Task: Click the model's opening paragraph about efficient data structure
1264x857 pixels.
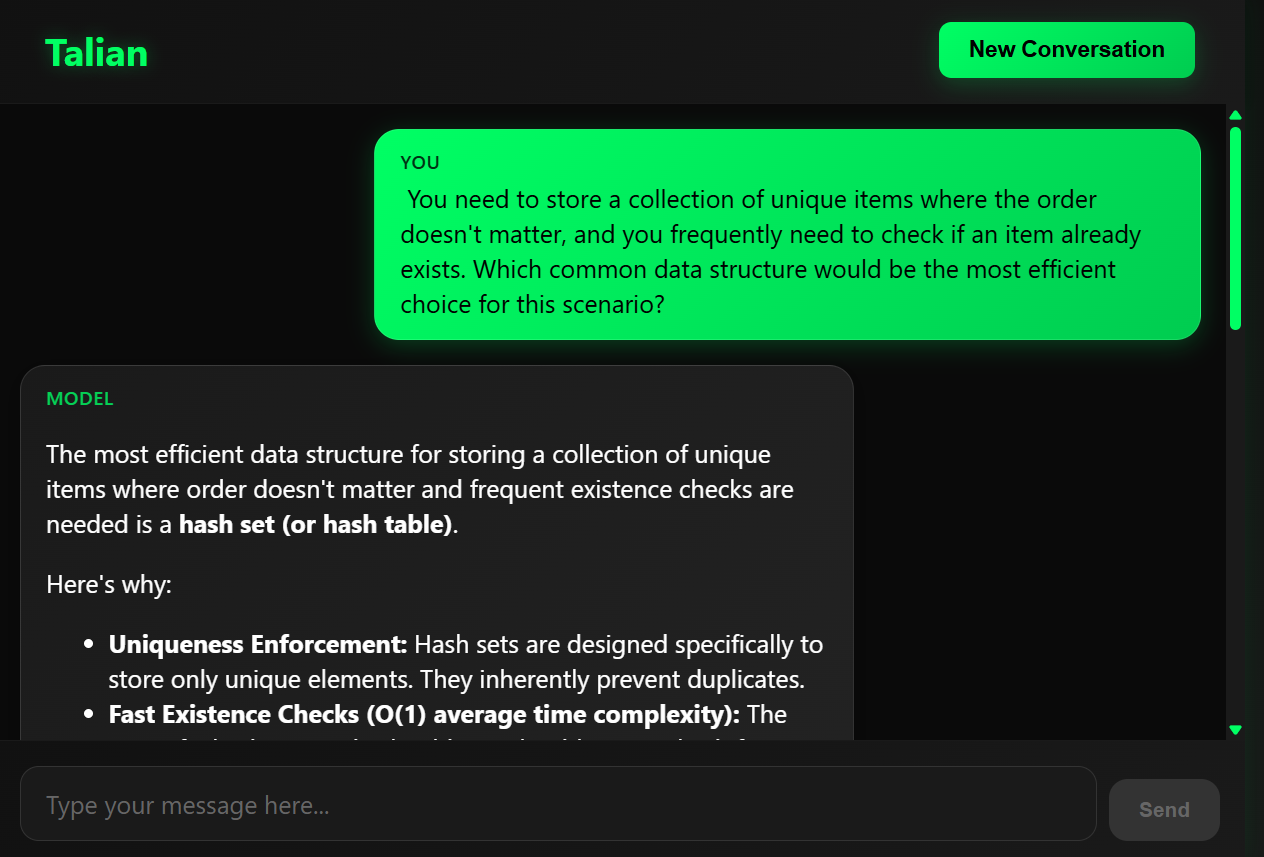Action: pyautogui.click(x=420, y=489)
